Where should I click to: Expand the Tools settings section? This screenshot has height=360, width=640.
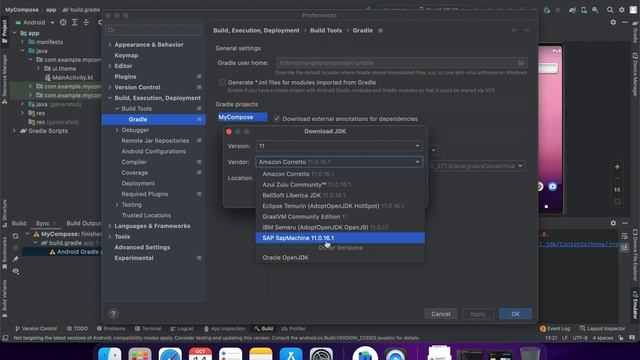(x=109, y=236)
